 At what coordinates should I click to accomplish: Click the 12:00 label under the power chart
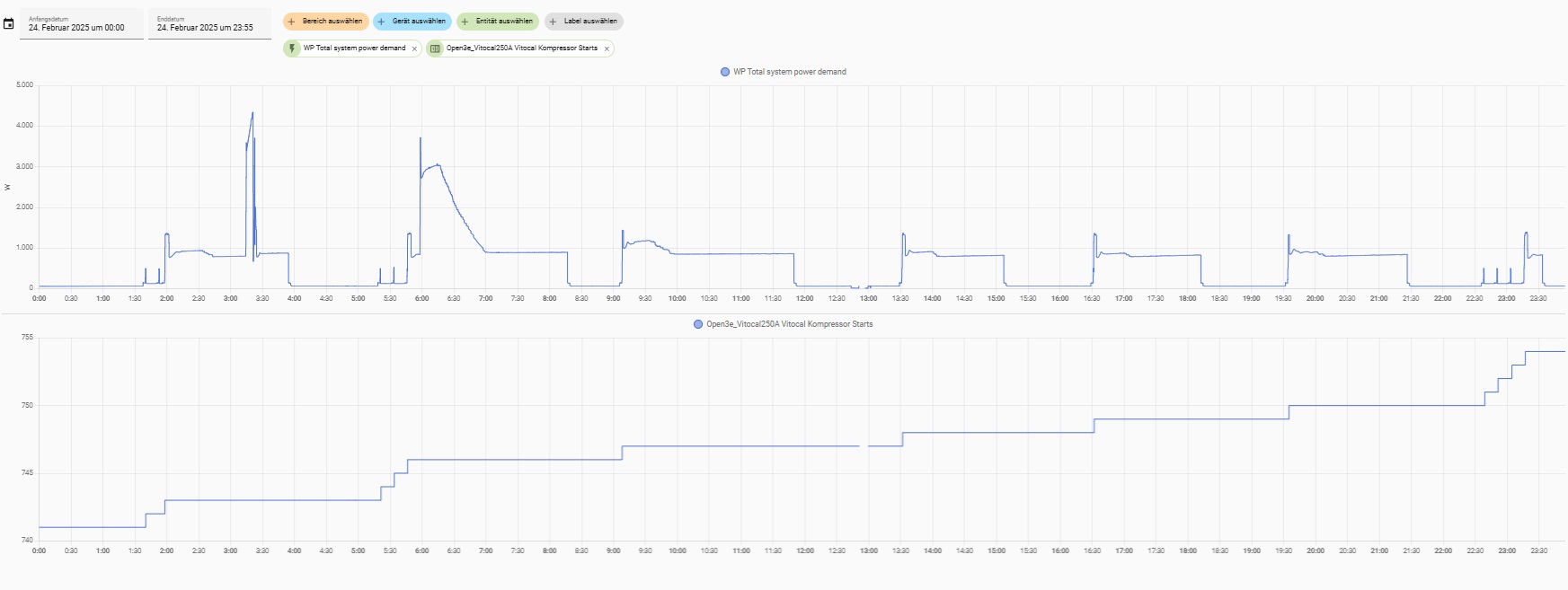point(804,298)
